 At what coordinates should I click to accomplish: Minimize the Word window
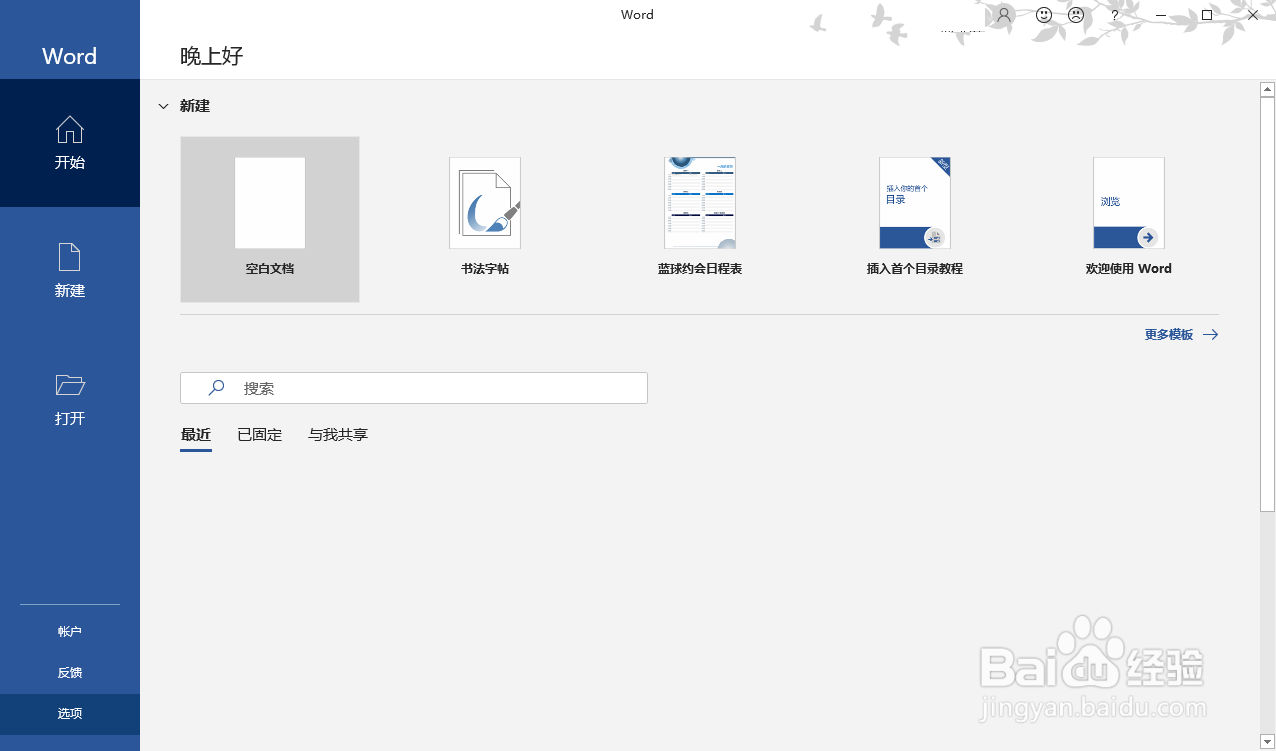point(1161,15)
